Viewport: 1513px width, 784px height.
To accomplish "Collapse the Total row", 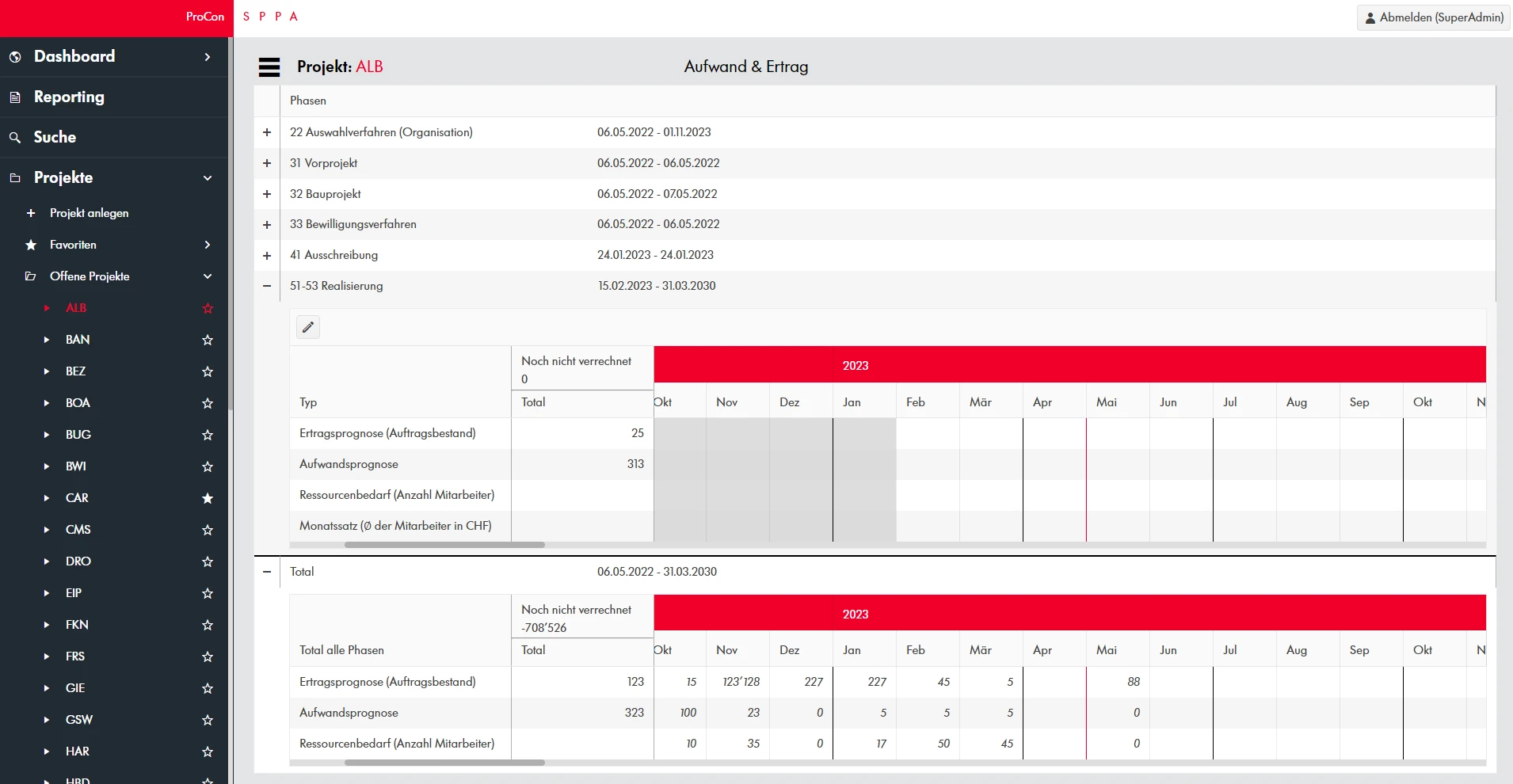I will tap(267, 572).
